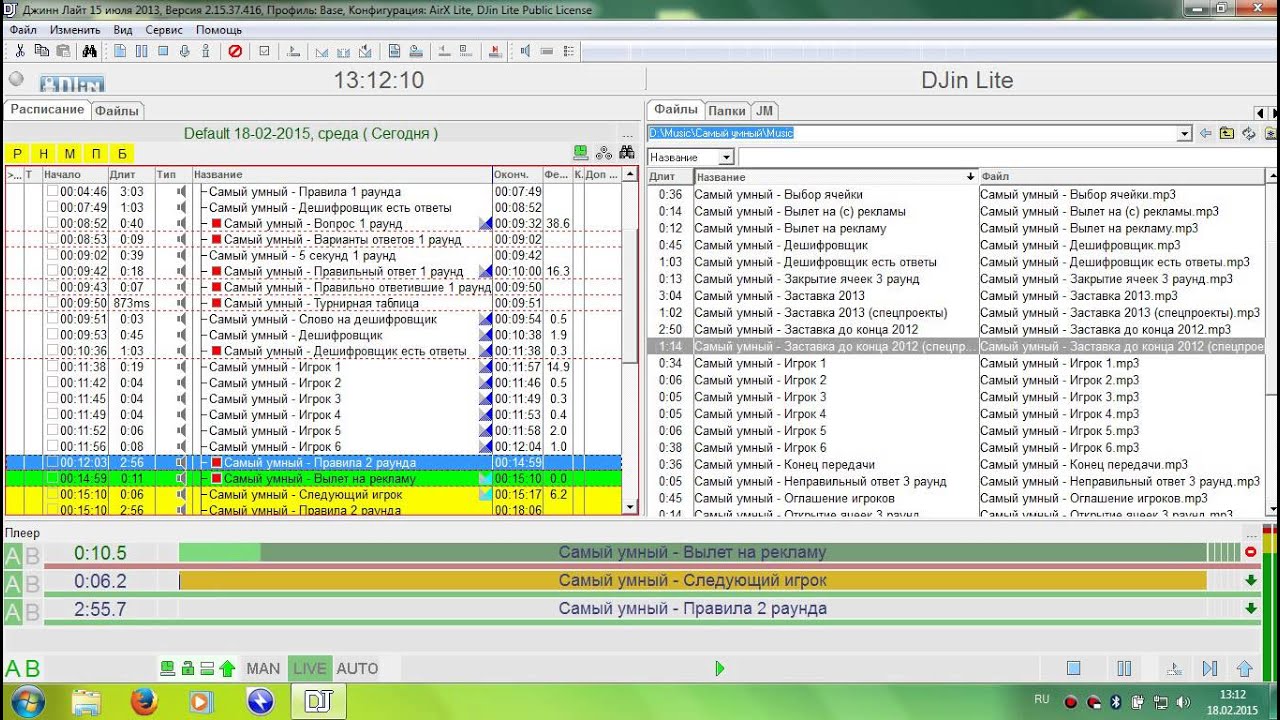Open the Windows Start menu
The width and height of the screenshot is (1280, 720).
(x=27, y=701)
